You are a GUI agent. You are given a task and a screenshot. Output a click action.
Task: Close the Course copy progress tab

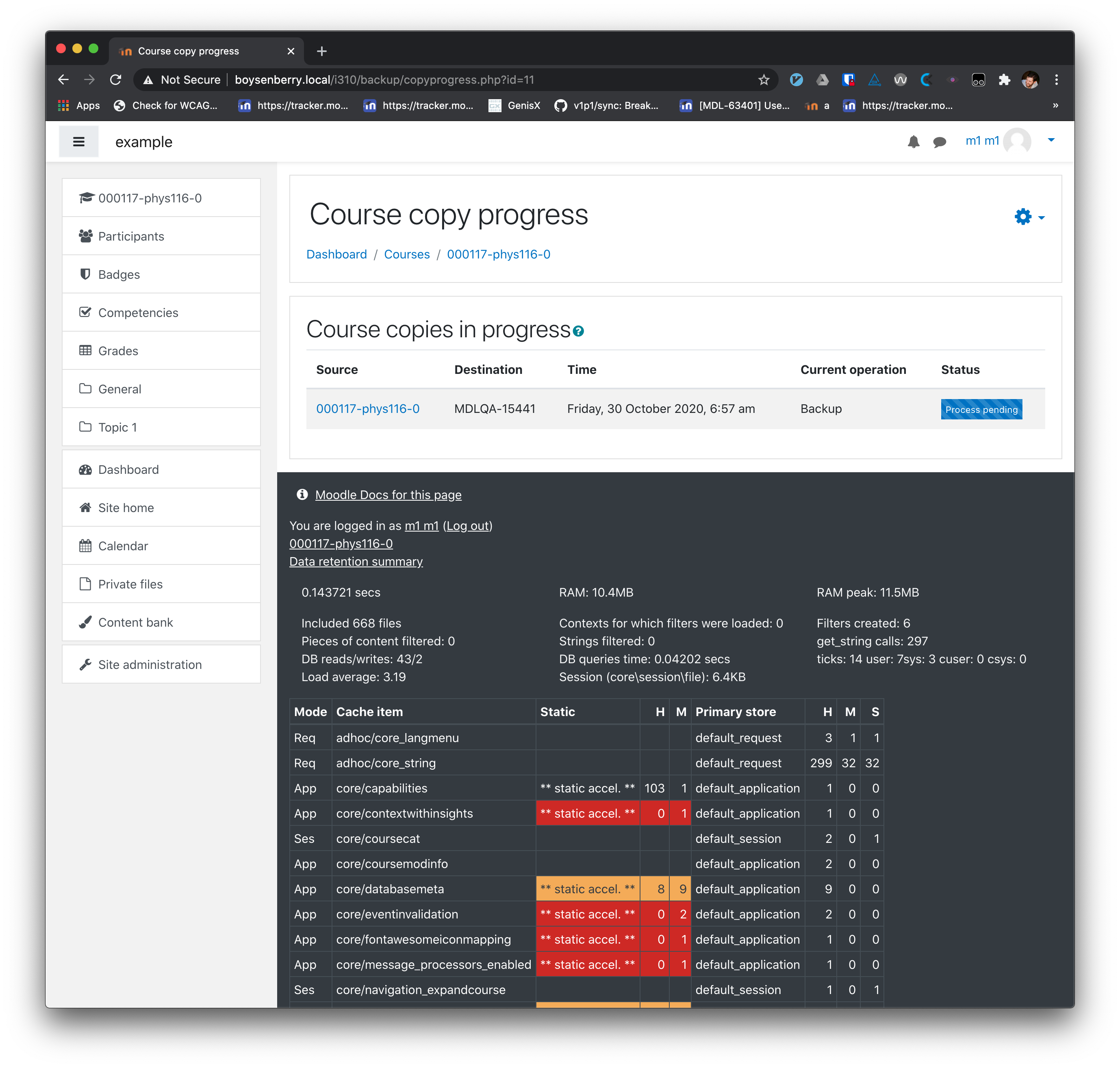[291, 51]
